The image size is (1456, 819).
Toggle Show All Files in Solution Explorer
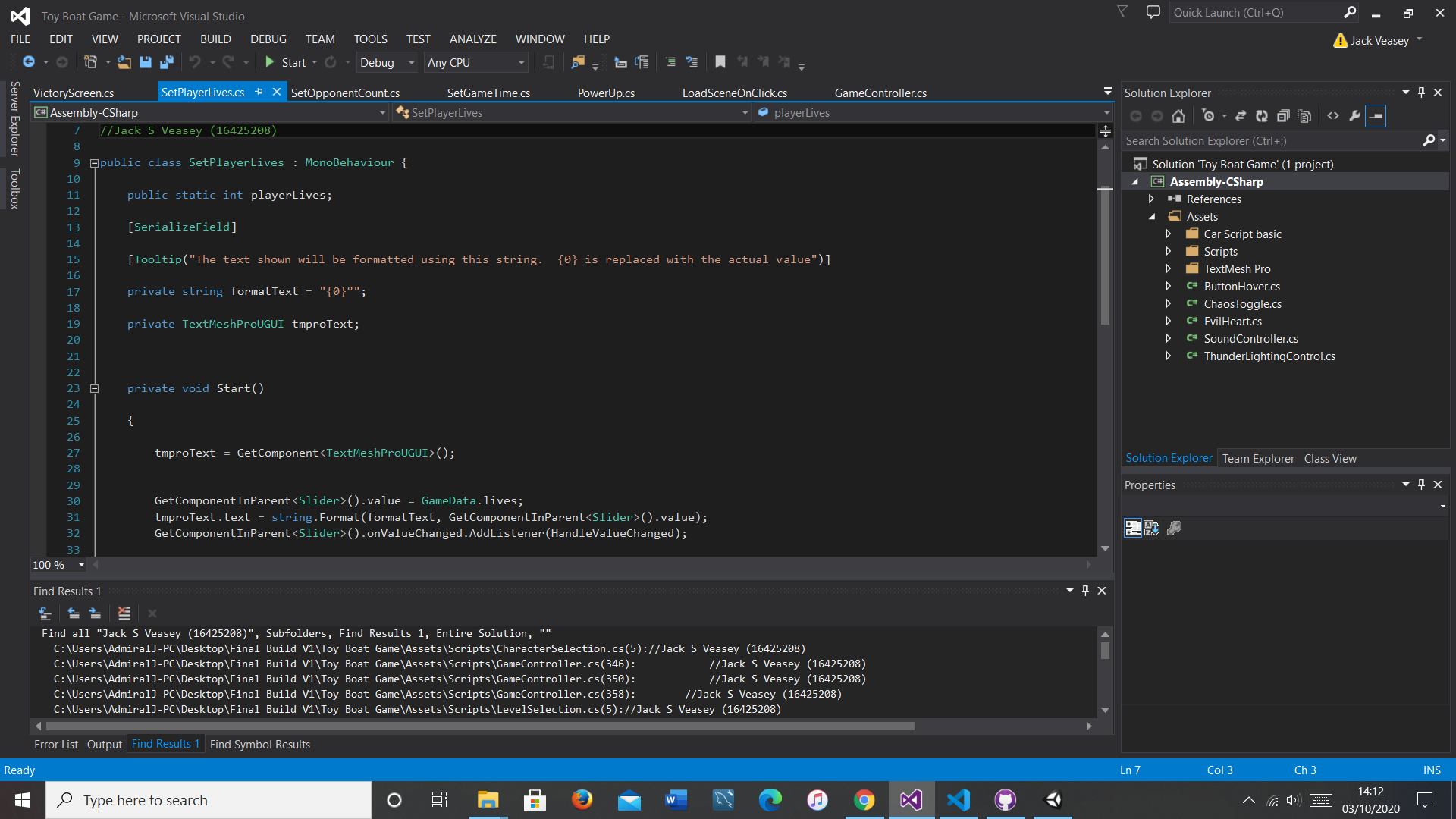pos(1304,116)
